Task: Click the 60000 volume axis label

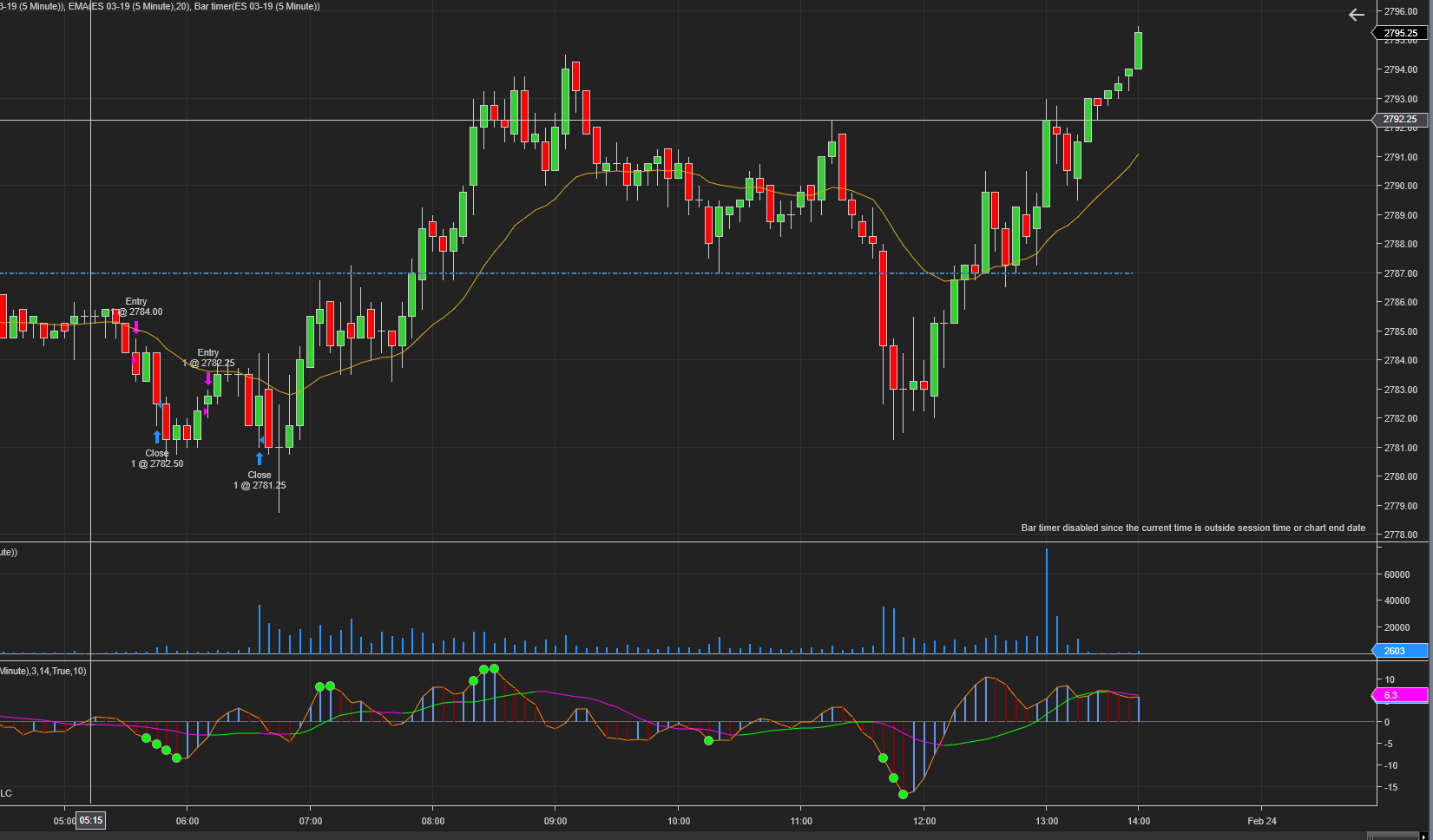Action: pos(1397,574)
